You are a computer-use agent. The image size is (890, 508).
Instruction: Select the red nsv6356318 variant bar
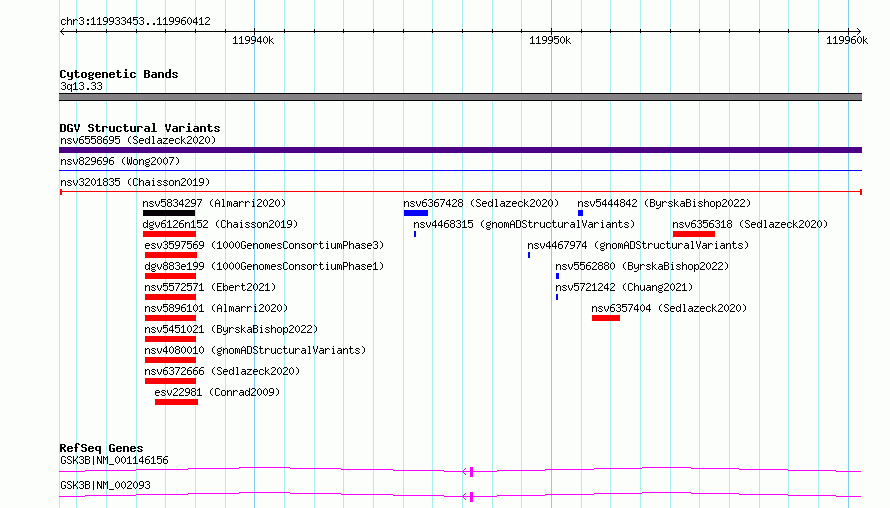(x=694, y=234)
